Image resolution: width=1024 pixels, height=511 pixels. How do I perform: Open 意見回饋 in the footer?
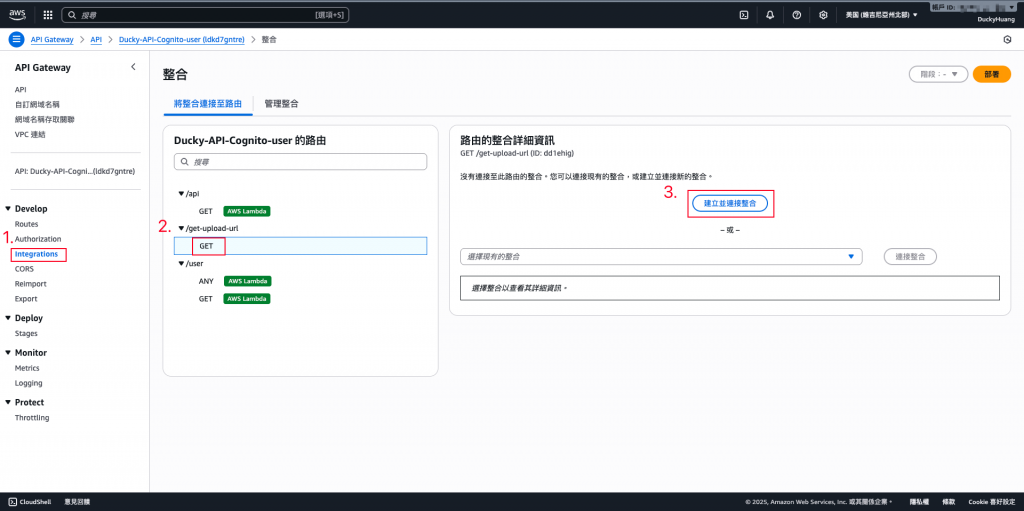pos(77,502)
